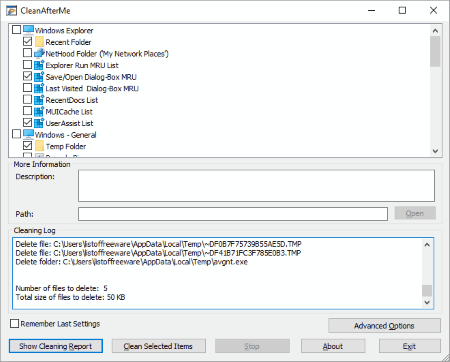Select the UserAssist List label
Image resolution: width=450 pixels, height=362 pixels.
[x=69, y=123]
